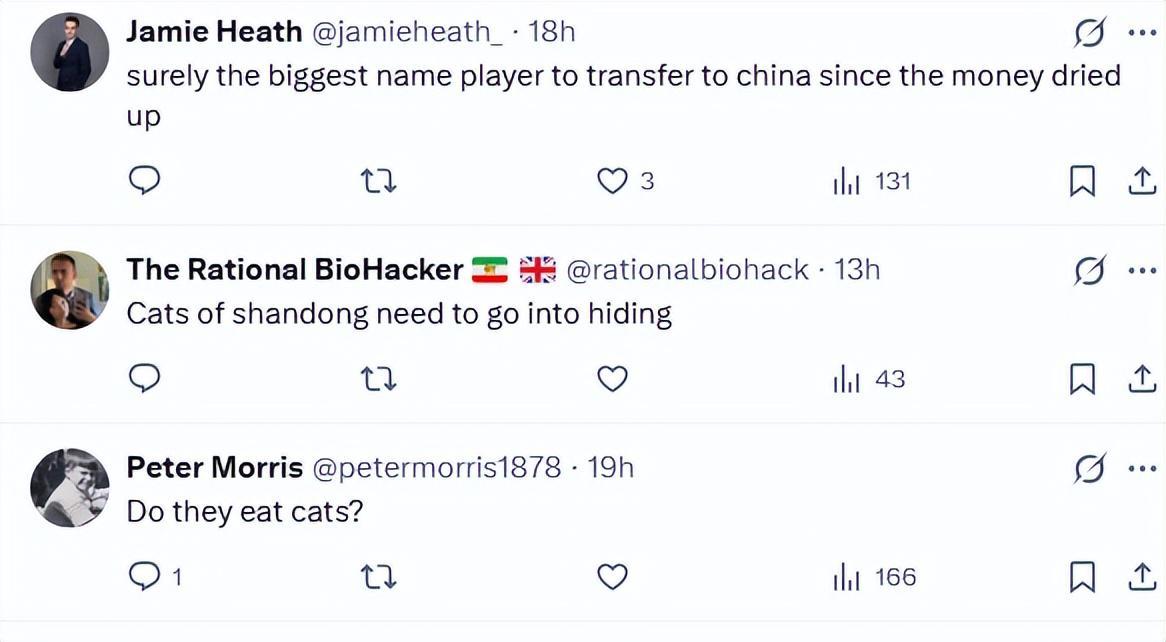Repost the Cats of shandong tweet

379,379
